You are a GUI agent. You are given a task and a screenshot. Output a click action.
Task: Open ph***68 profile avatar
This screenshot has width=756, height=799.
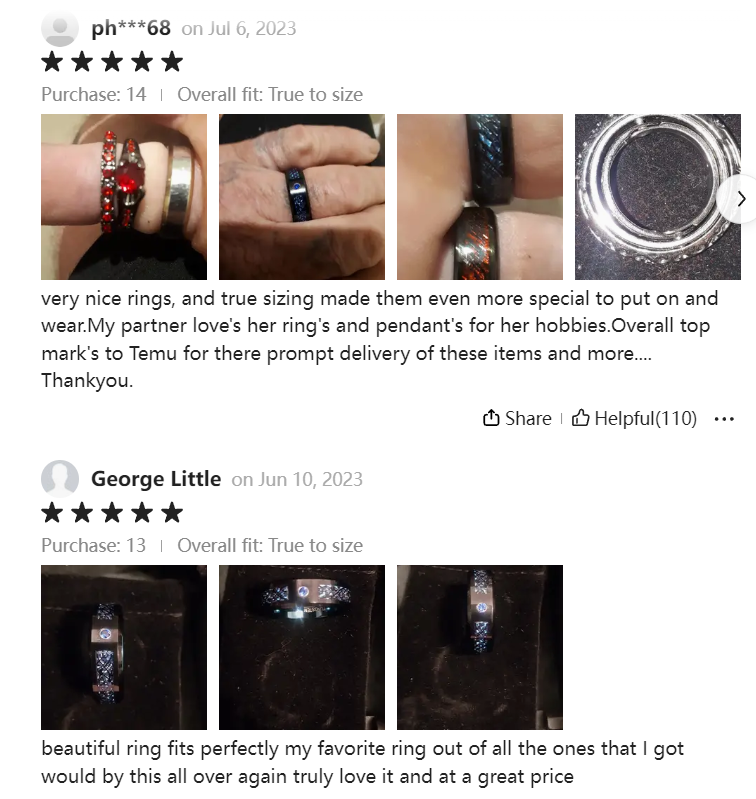click(x=60, y=28)
